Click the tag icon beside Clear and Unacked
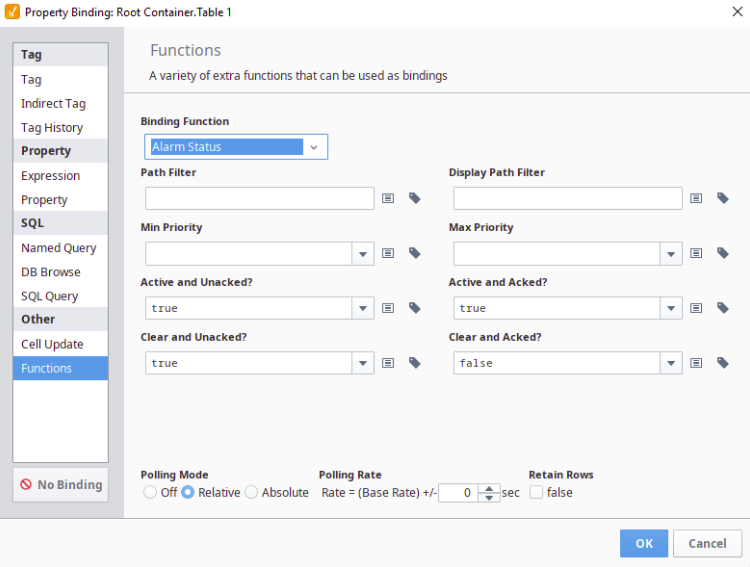750x567 pixels. point(415,363)
